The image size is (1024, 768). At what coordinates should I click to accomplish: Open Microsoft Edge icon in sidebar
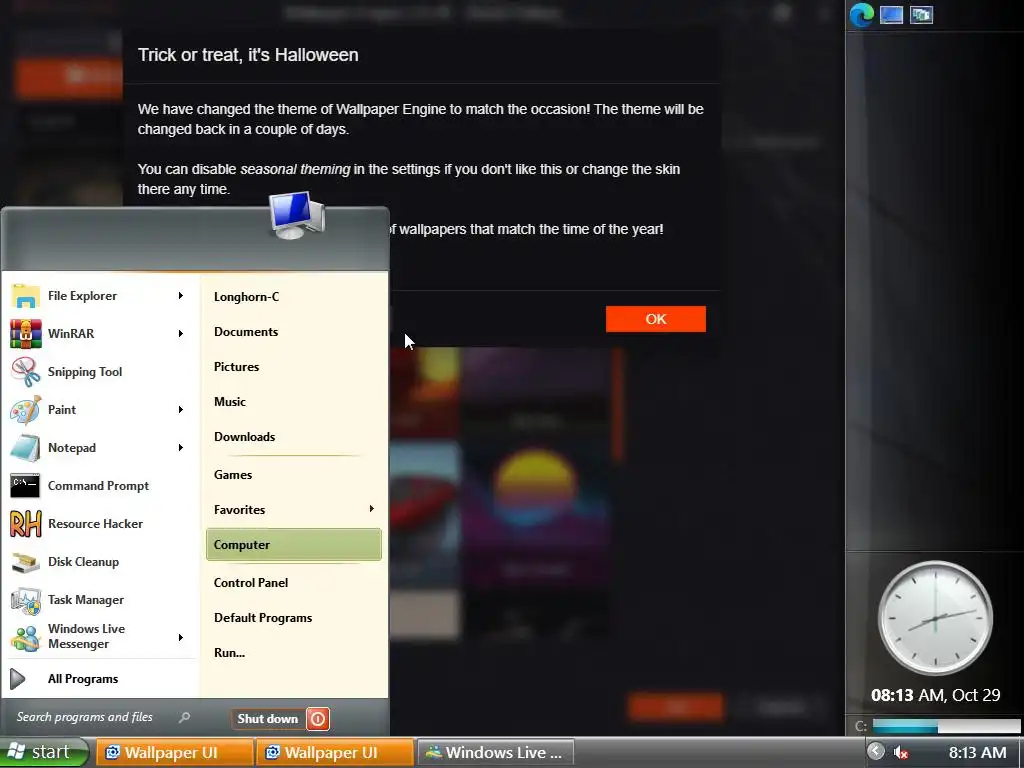(x=861, y=14)
